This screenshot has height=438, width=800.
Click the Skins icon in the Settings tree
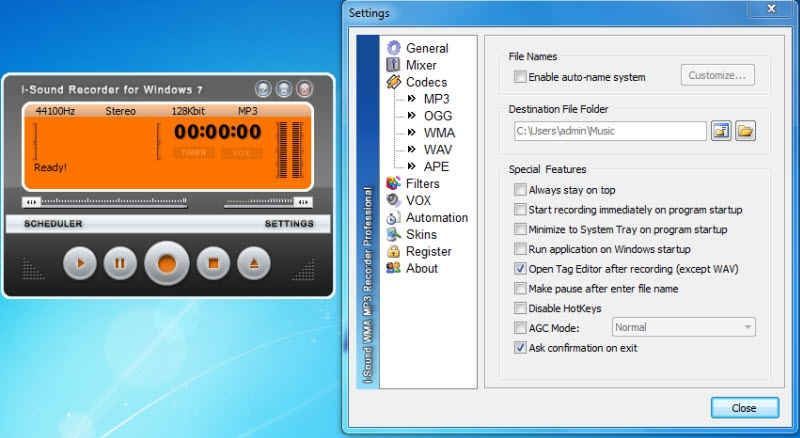coord(393,234)
